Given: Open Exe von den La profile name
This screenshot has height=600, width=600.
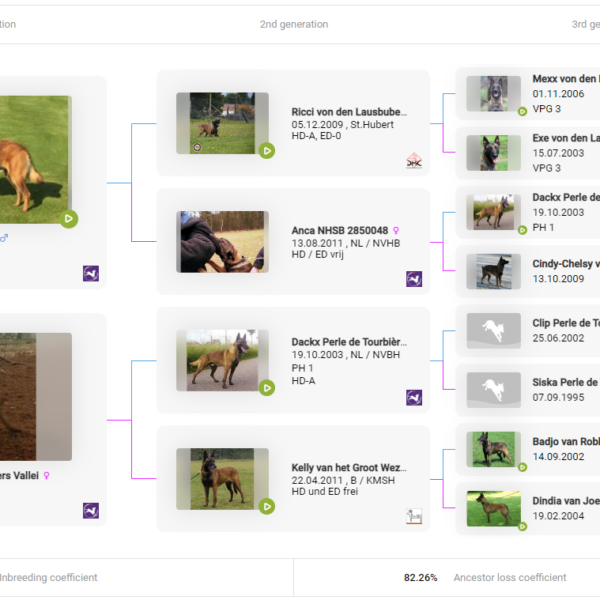Looking at the screenshot, I should (x=566, y=138).
